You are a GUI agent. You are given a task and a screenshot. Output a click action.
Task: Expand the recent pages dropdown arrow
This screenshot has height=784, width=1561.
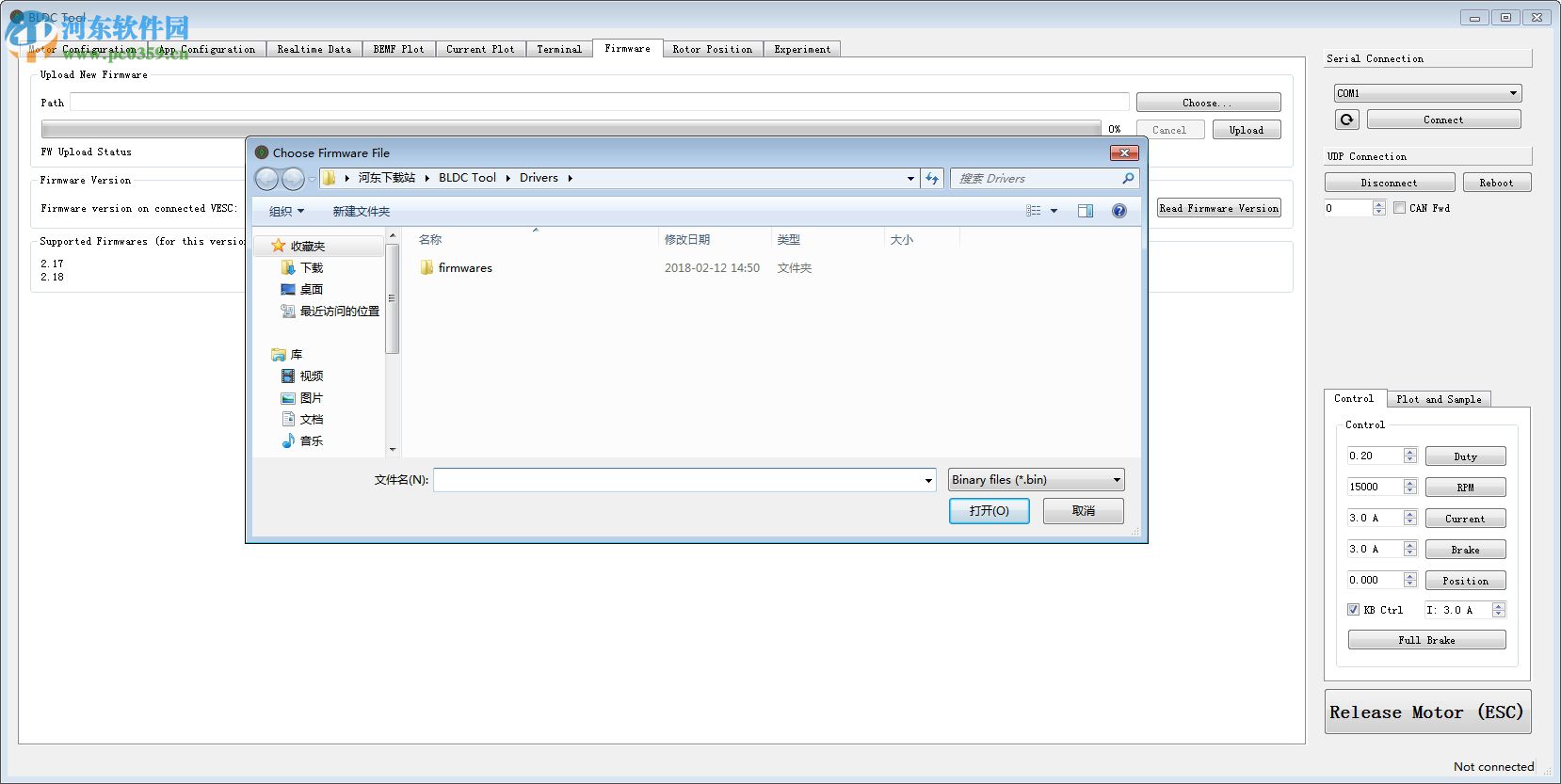point(312,179)
